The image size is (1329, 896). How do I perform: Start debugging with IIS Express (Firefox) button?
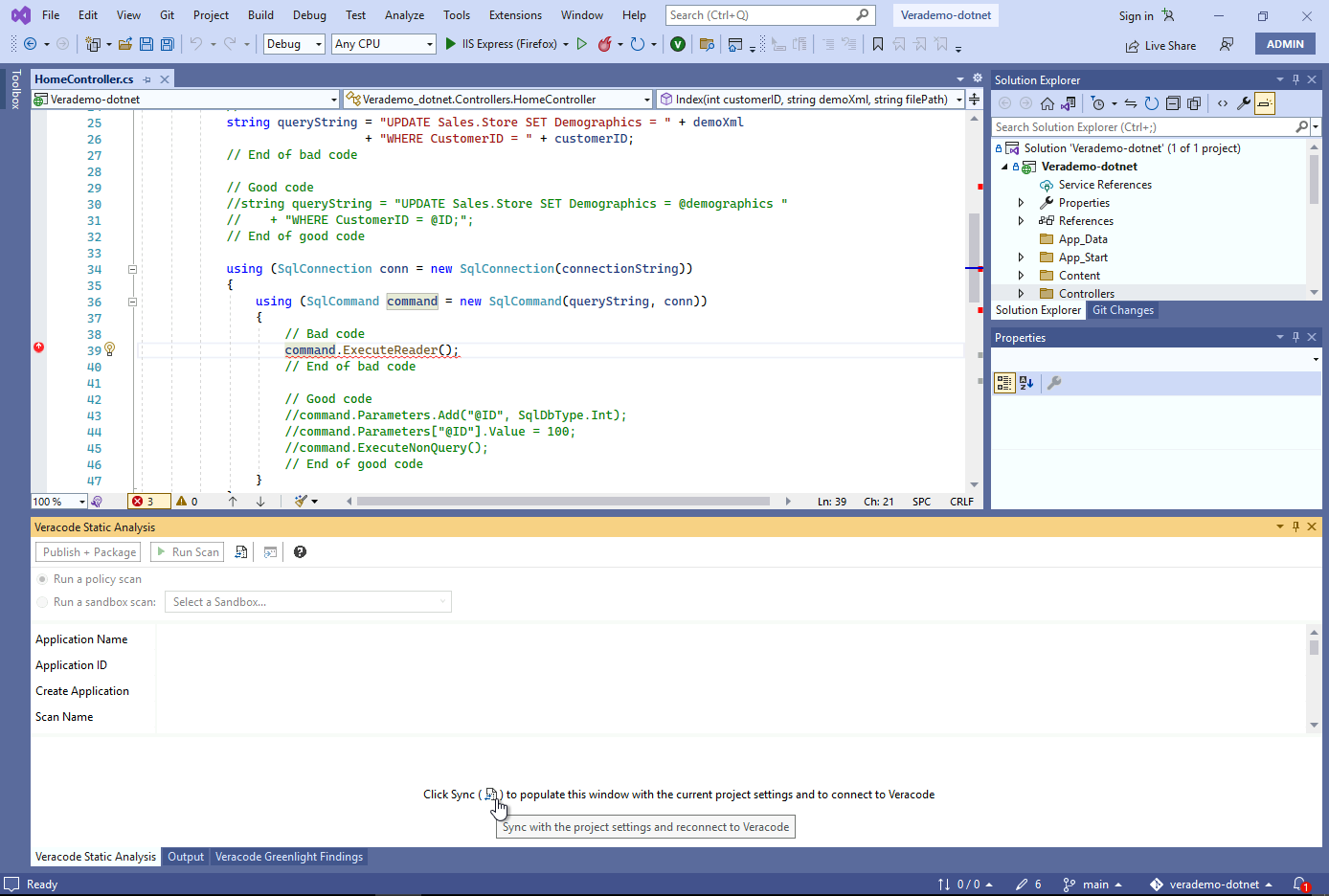[501, 44]
